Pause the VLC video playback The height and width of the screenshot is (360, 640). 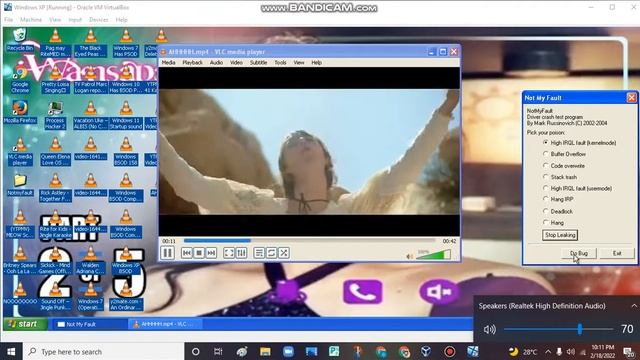(167, 253)
